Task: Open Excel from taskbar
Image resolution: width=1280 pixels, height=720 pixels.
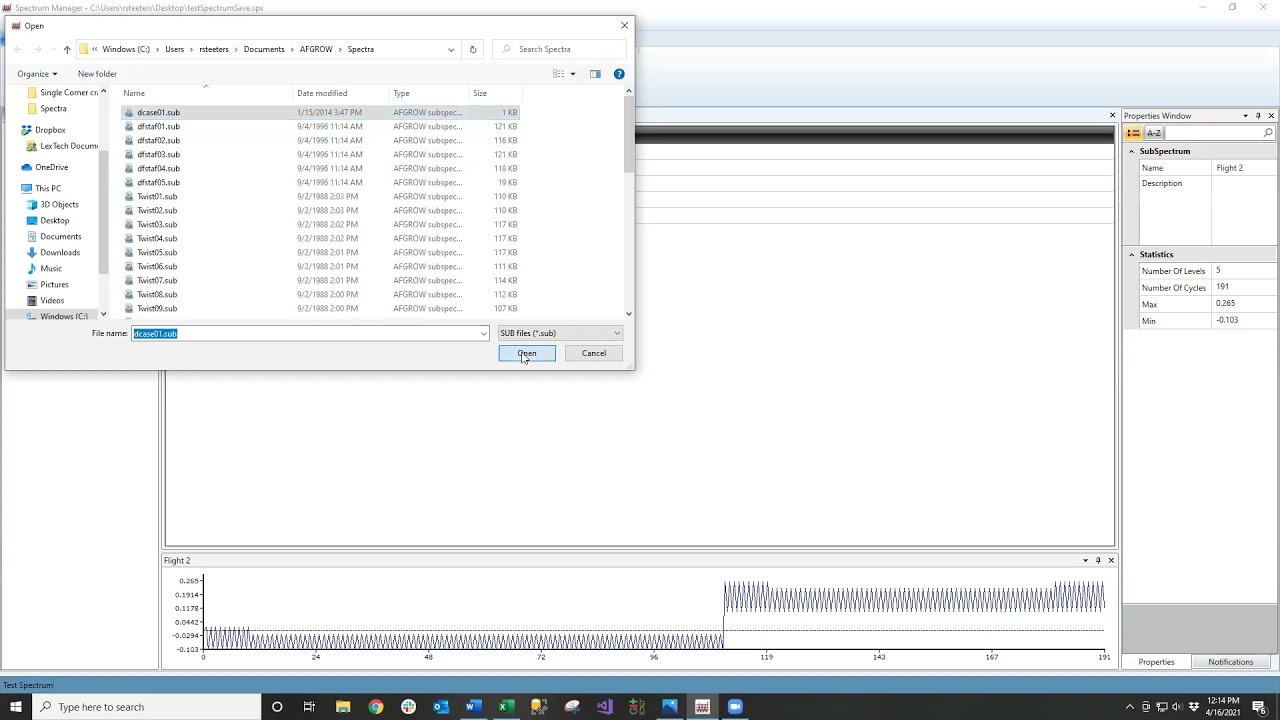Action: (x=506, y=707)
